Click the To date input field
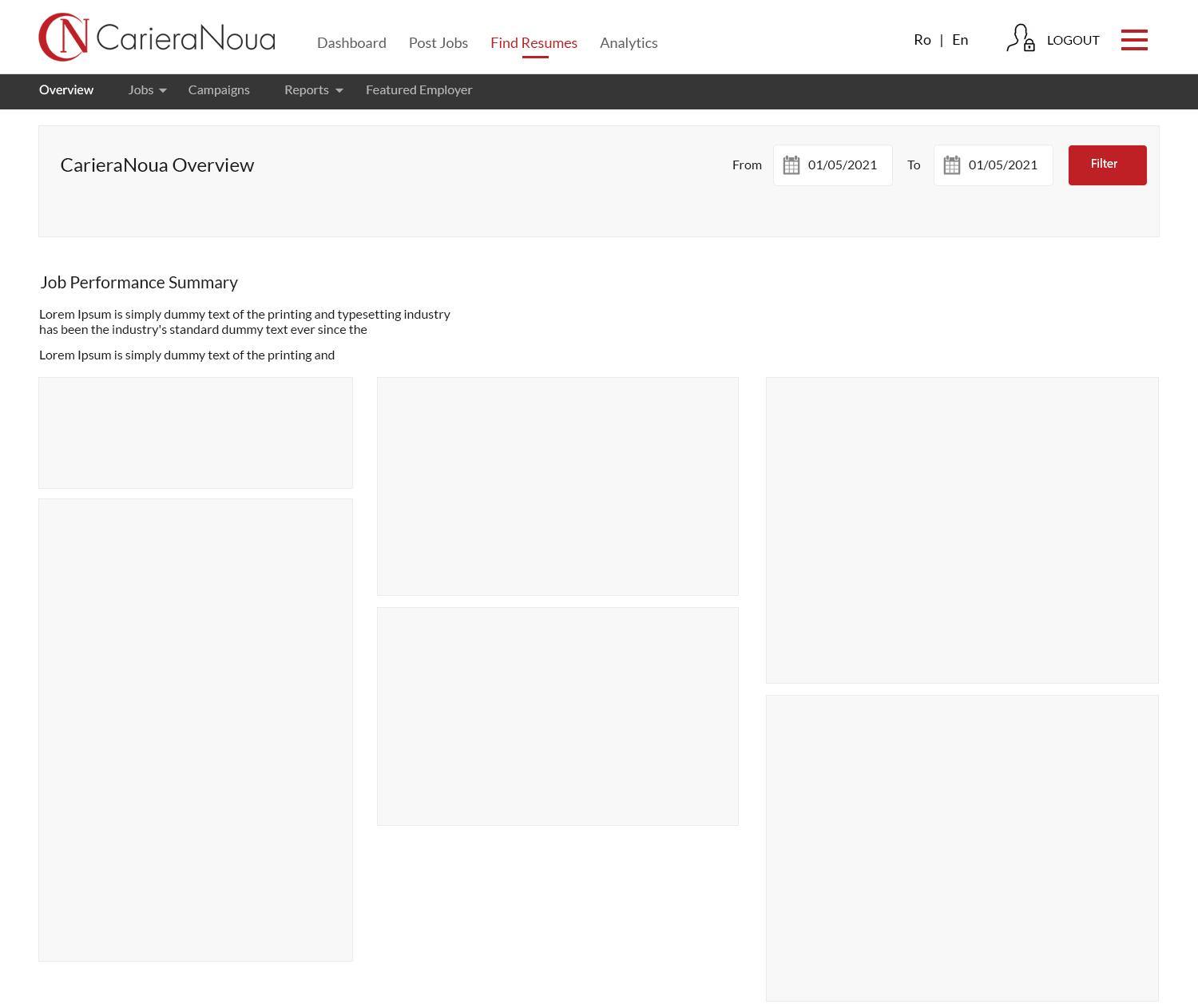This screenshot has width=1198, height=1008. pyautogui.click(x=1003, y=165)
